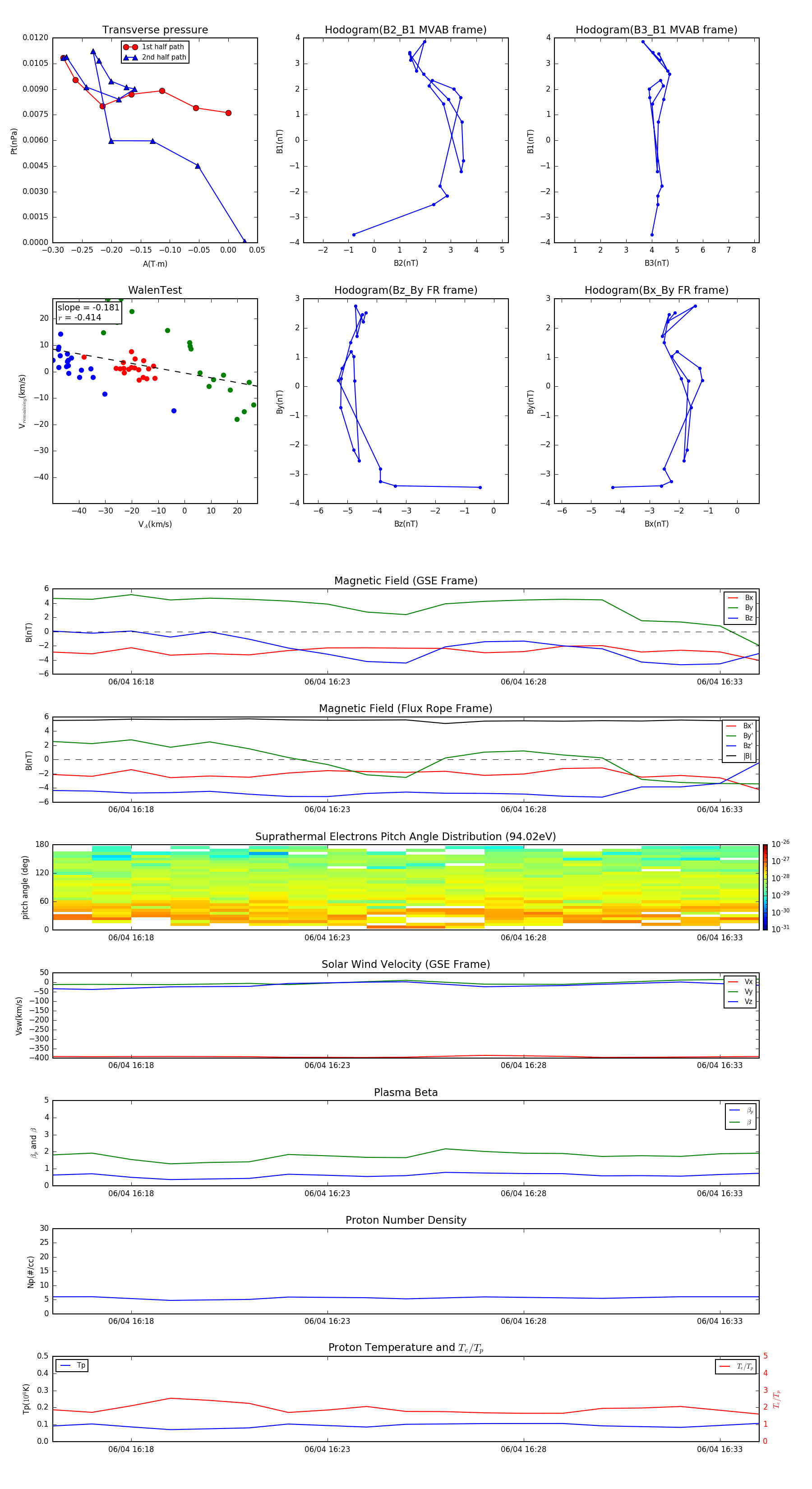
Task: Click 'Vz' in solar wind legend
Action: click(741, 1002)
